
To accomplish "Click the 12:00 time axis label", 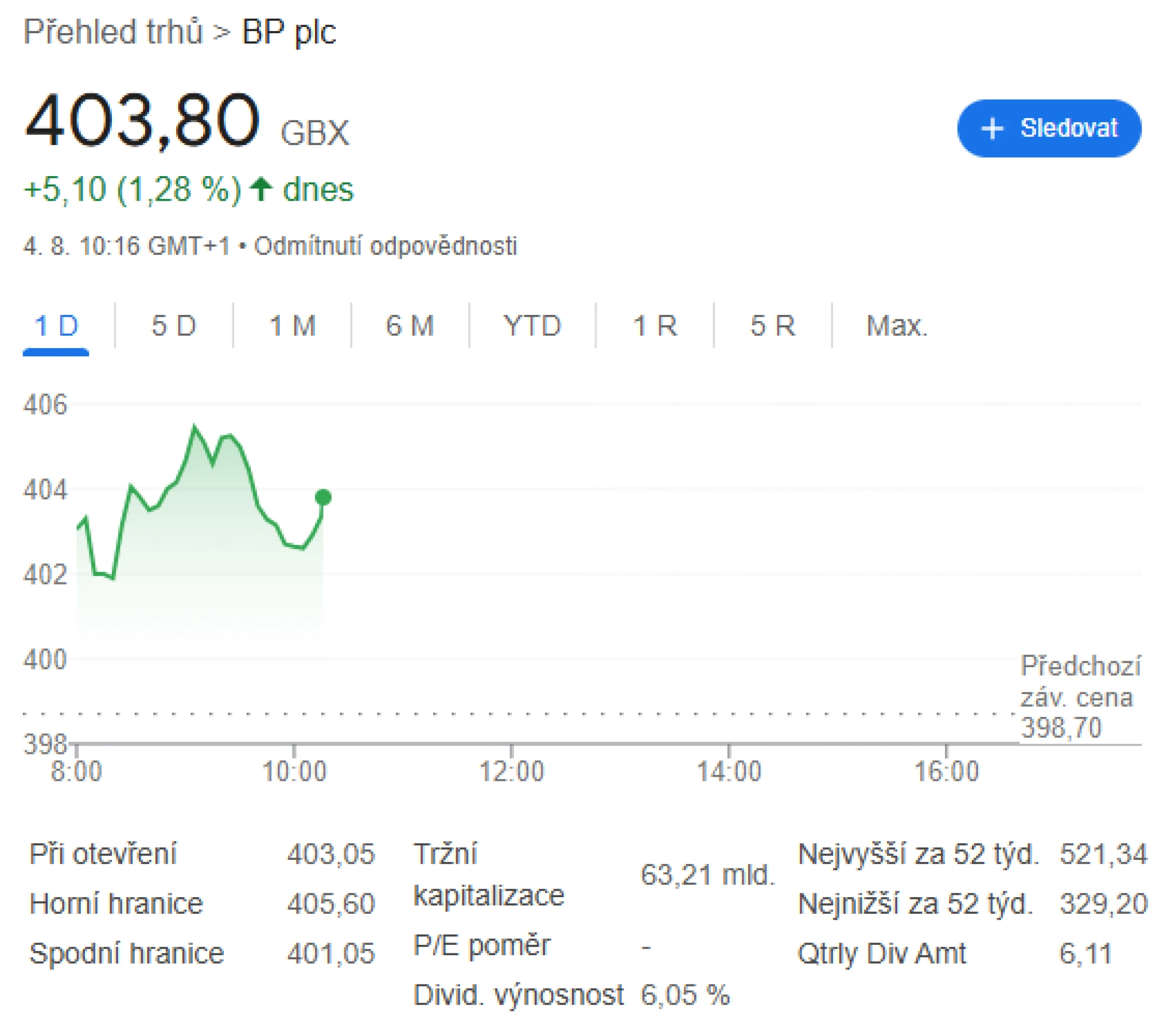I will click(512, 771).
